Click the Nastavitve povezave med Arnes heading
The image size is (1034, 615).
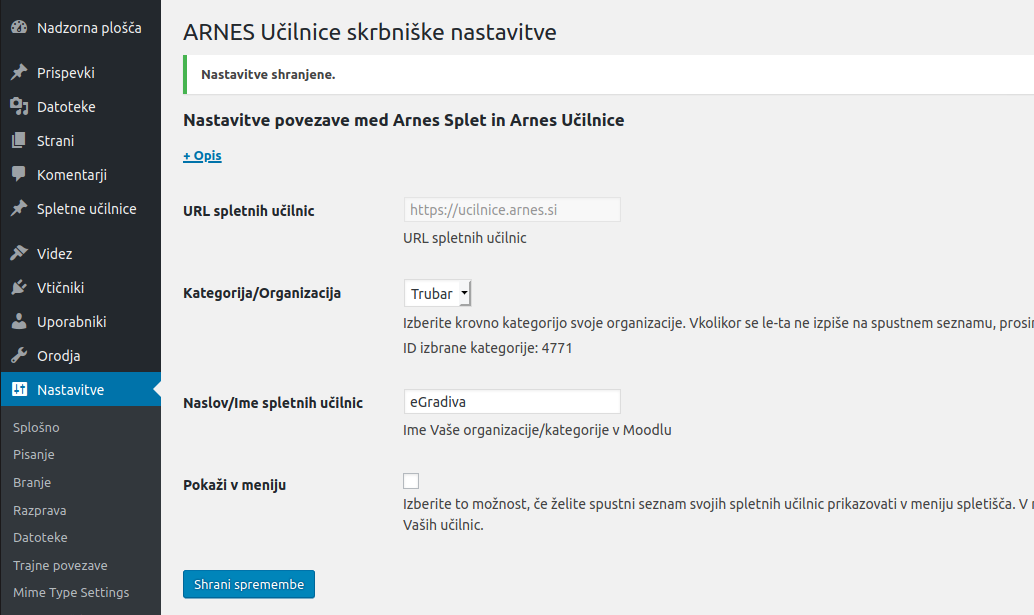coord(404,120)
